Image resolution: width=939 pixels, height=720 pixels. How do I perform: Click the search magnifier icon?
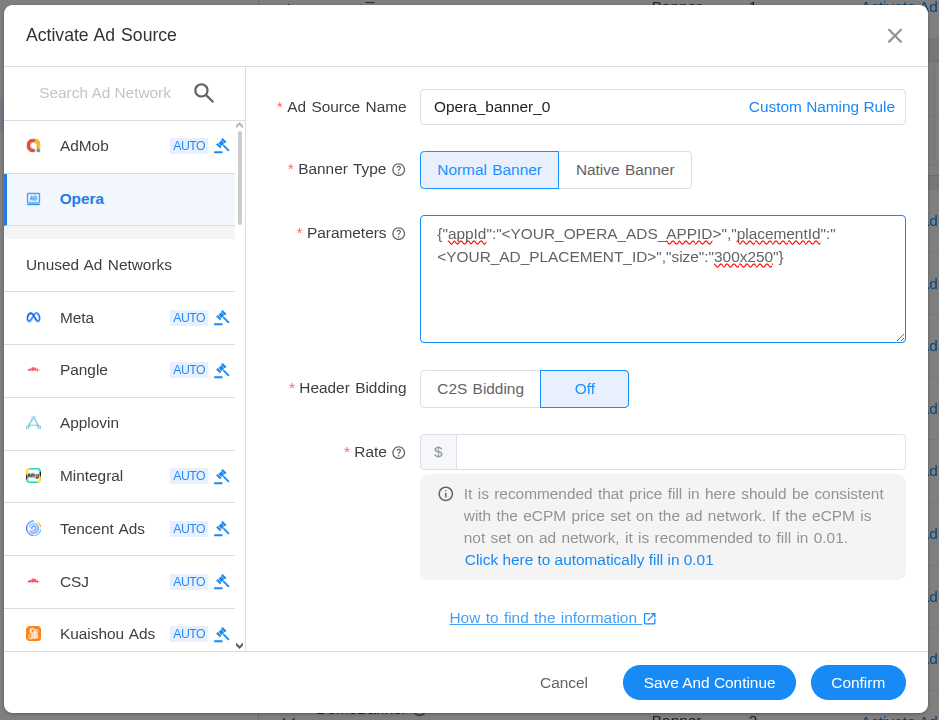[x=204, y=93]
